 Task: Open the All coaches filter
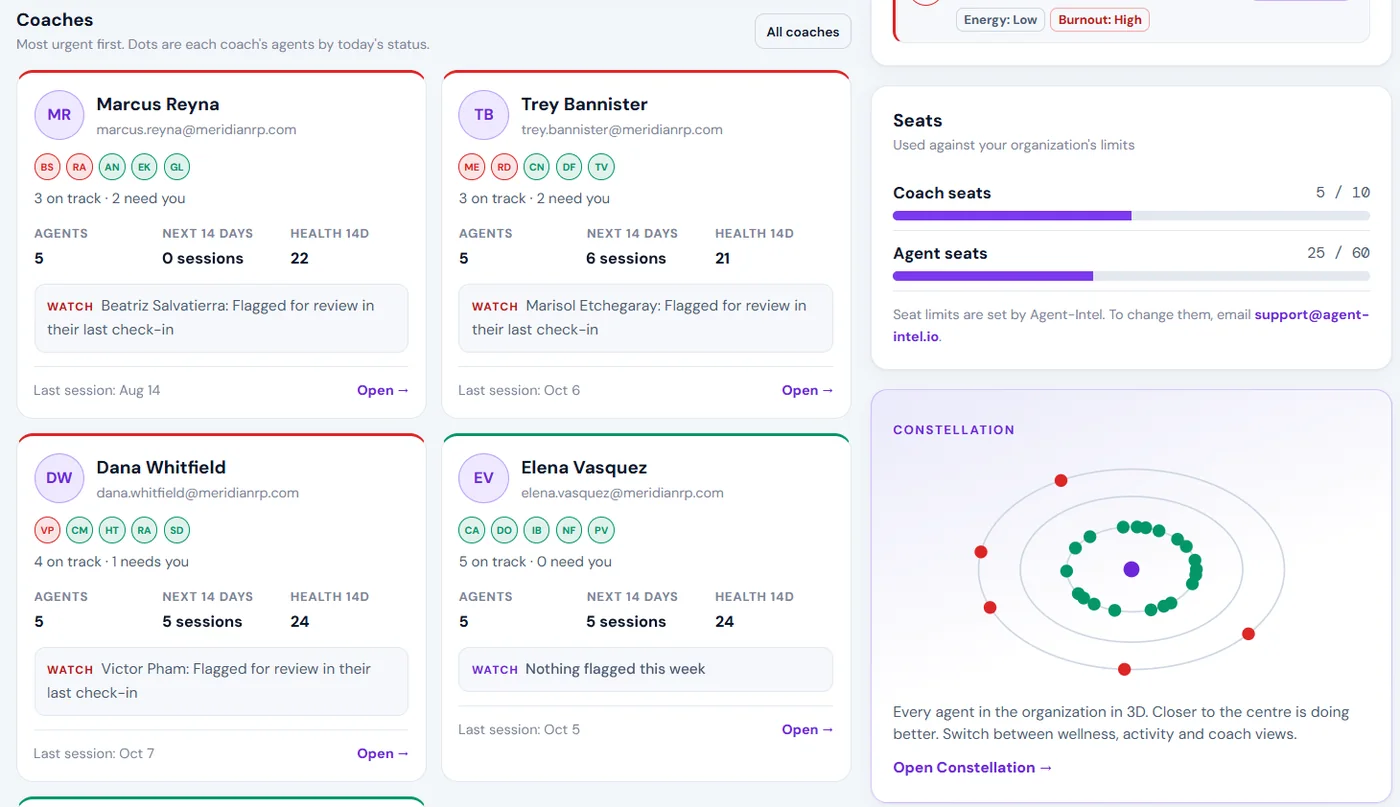pos(803,32)
